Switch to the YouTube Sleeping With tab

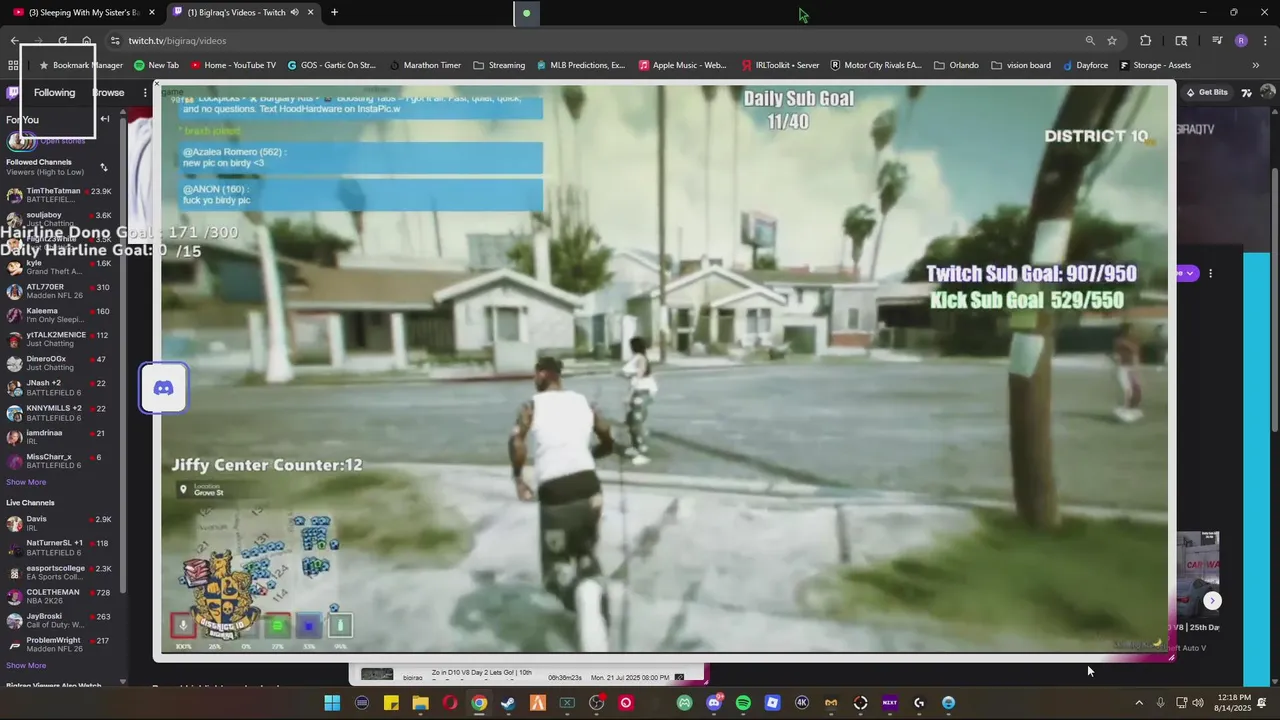[85, 12]
